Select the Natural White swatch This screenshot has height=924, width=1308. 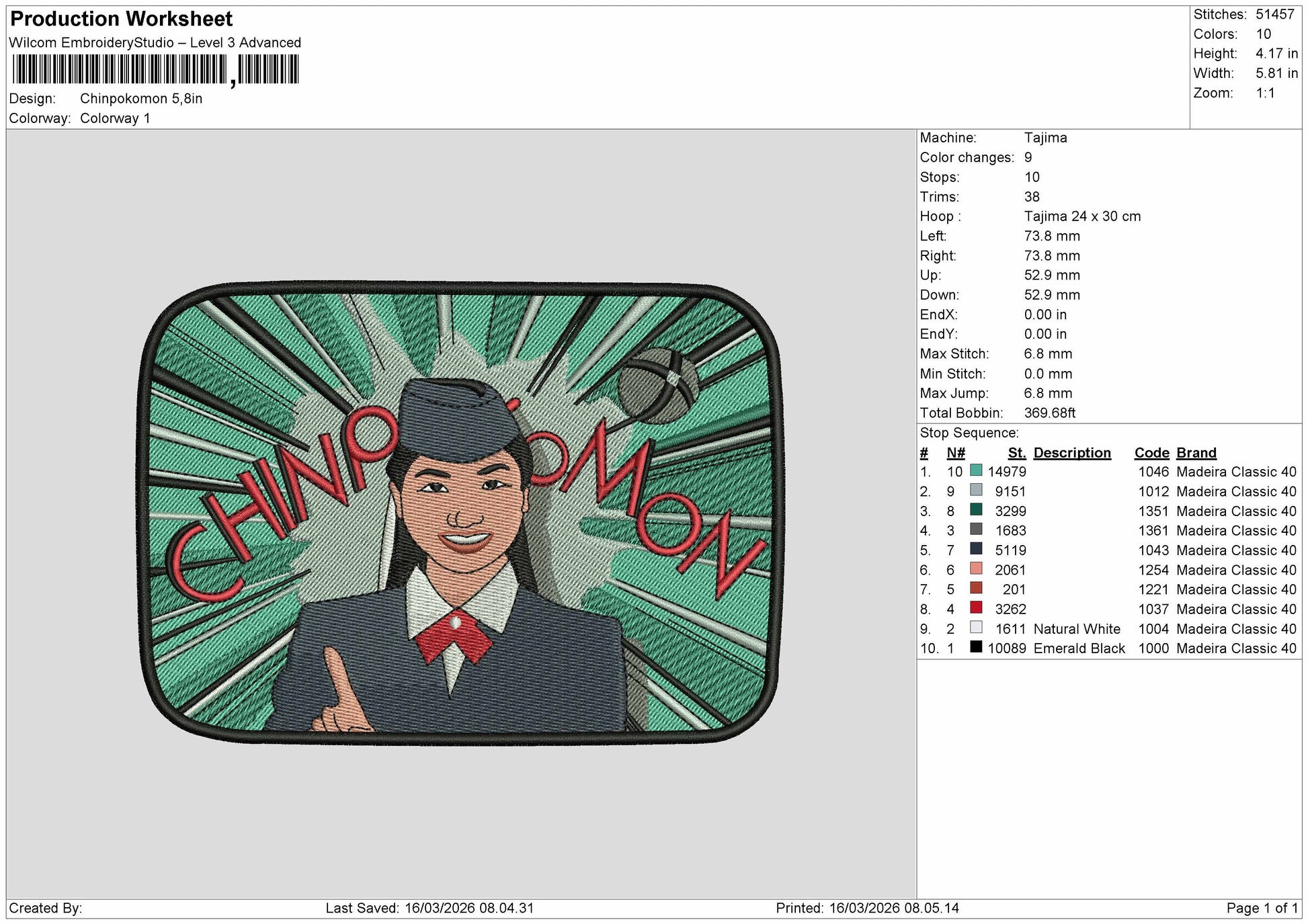tap(976, 628)
